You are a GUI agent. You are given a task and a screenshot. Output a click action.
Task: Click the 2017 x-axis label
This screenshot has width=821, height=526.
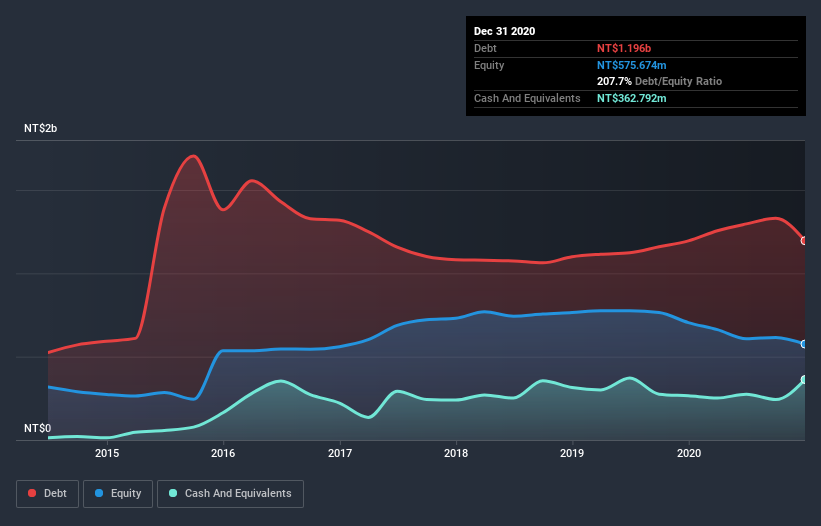(340, 453)
